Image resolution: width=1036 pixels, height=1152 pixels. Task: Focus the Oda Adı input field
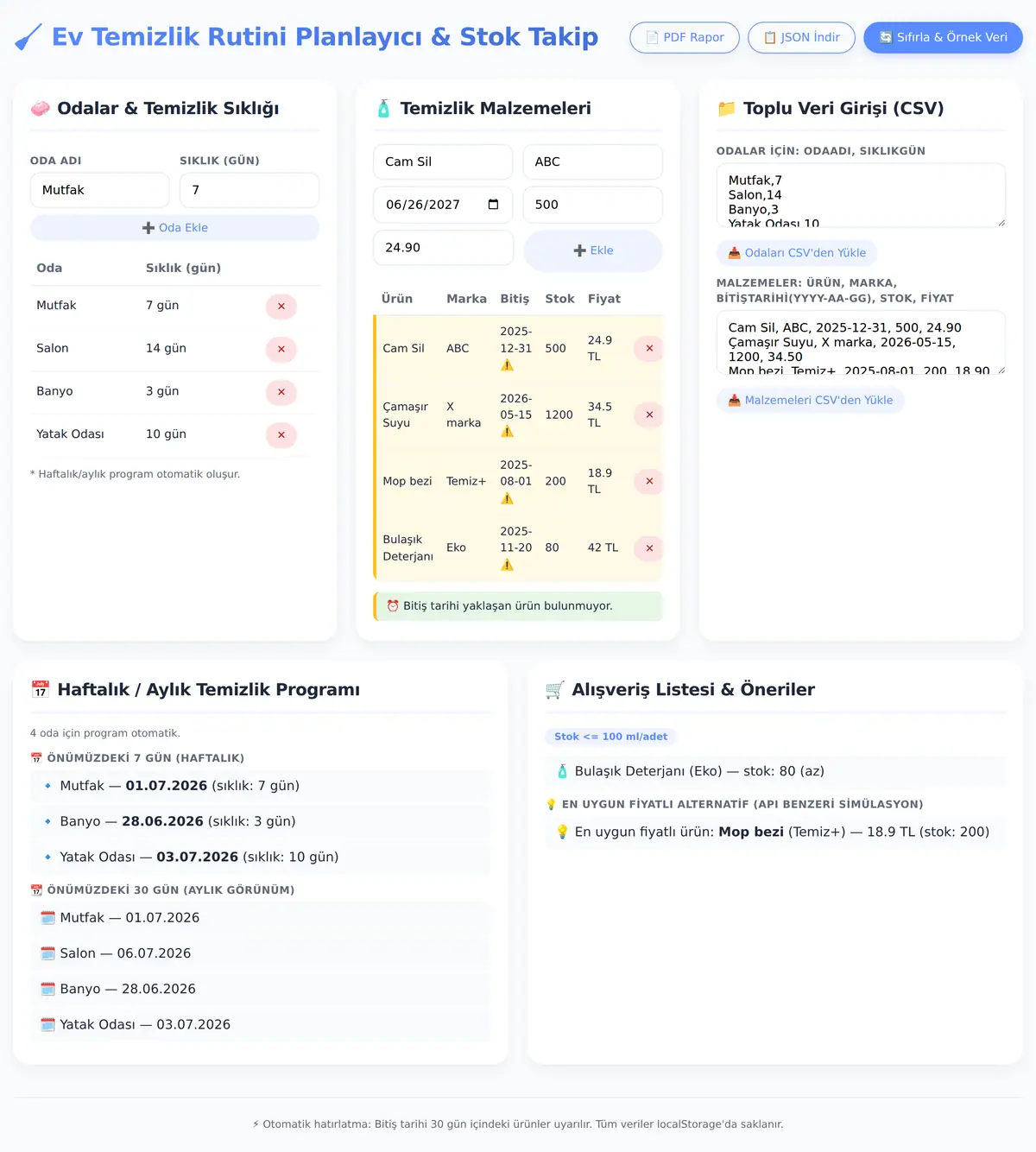[x=100, y=190]
